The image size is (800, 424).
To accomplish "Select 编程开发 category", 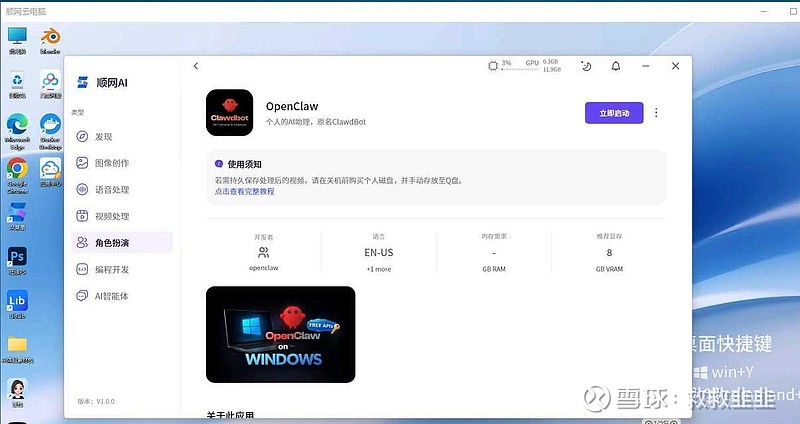I will pyautogui.click(x=122, y=269).
